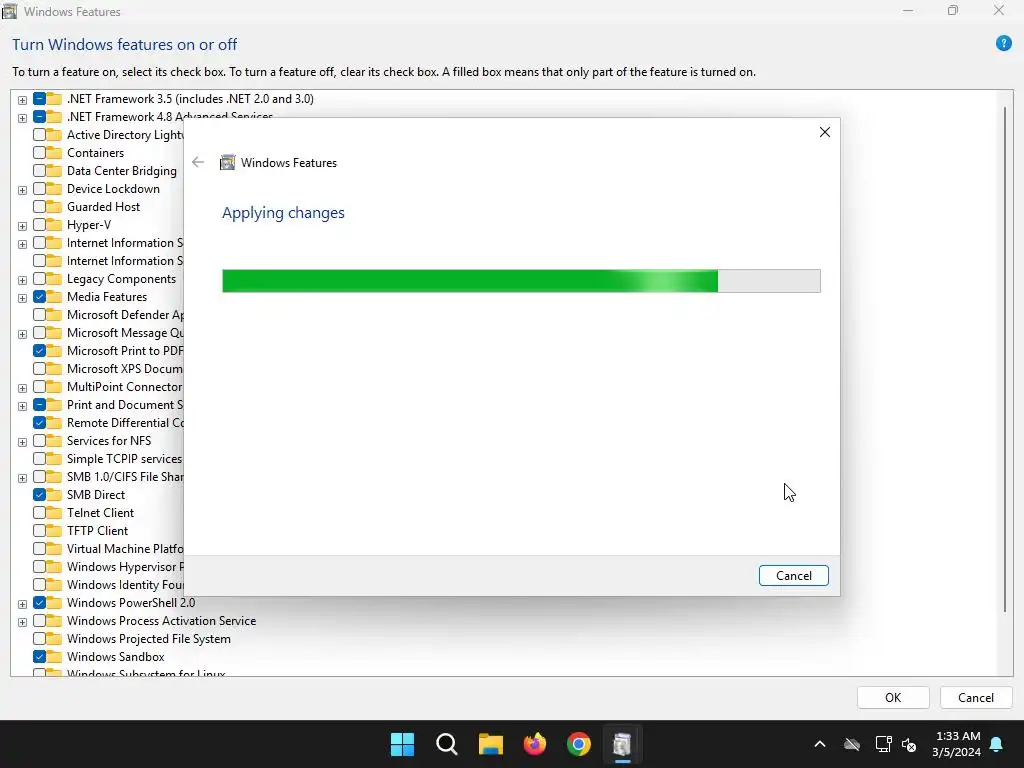
Task: Open taskbar Search
Action: click(447, 744)
